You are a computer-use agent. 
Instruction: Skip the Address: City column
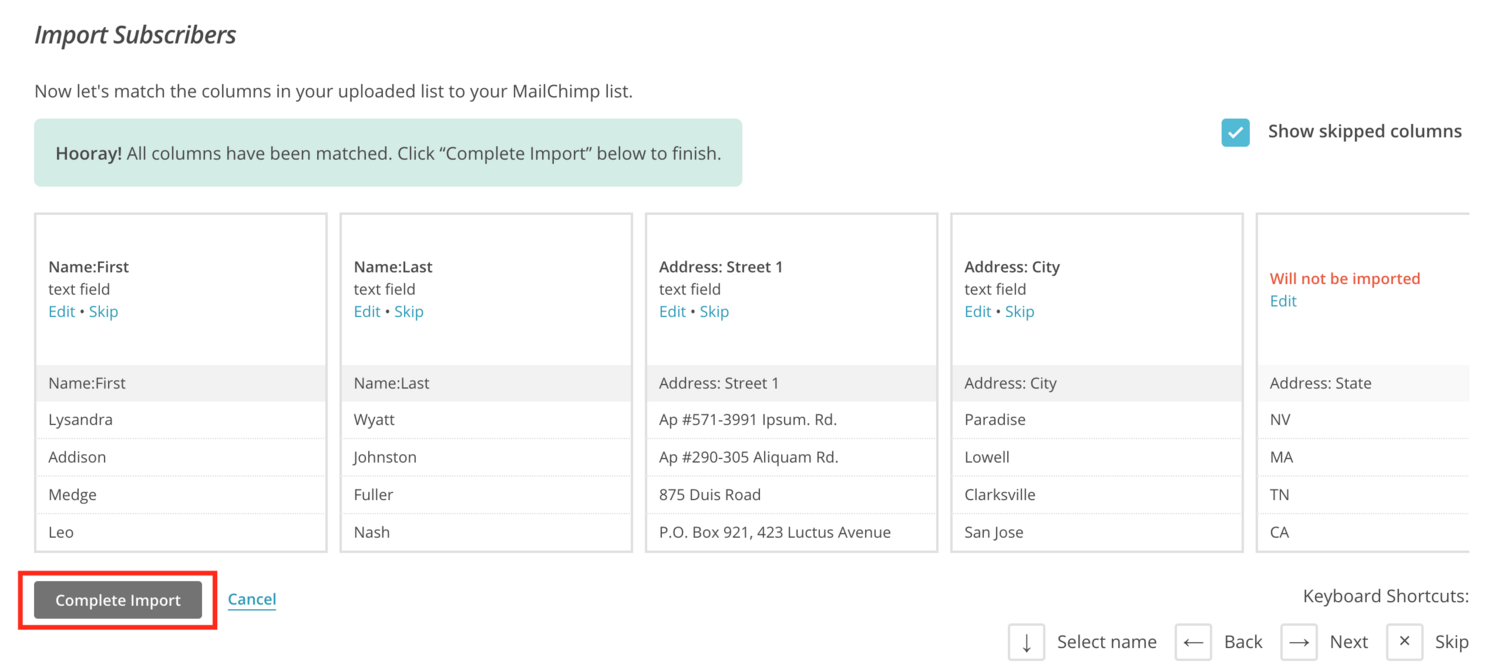coord(1019,312)
